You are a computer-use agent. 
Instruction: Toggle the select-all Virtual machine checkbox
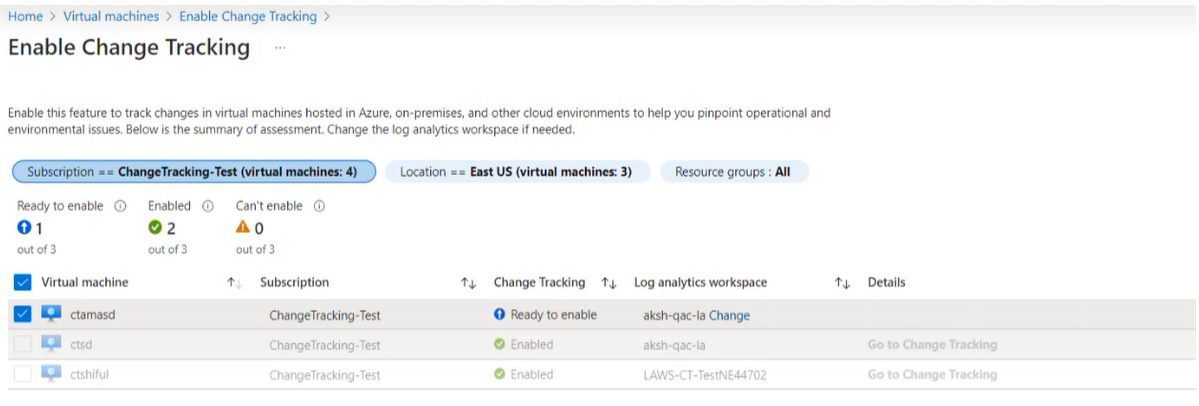24,283
